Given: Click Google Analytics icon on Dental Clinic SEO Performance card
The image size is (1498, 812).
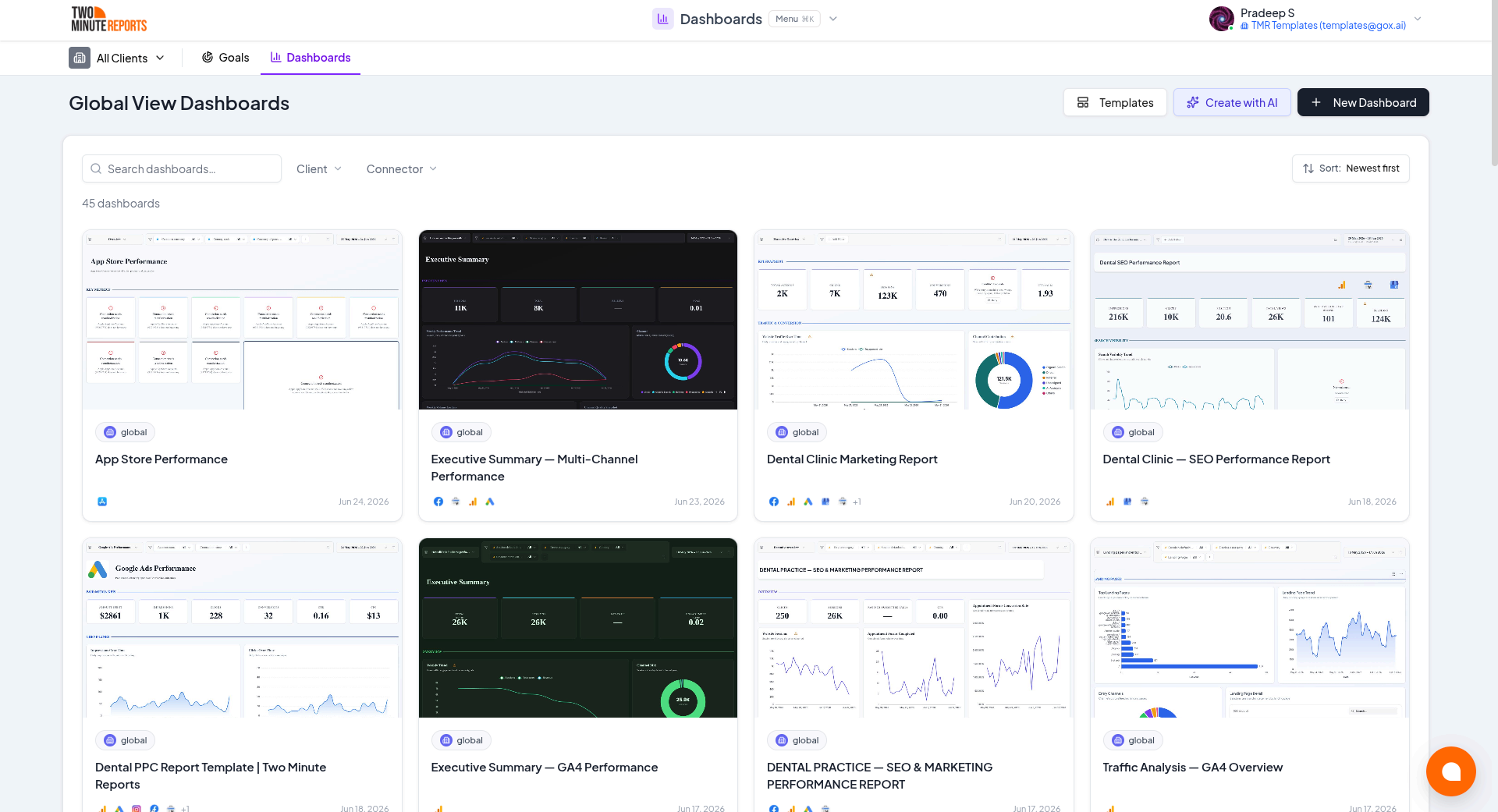Looking at the screenshot, I should point(1110,502).
